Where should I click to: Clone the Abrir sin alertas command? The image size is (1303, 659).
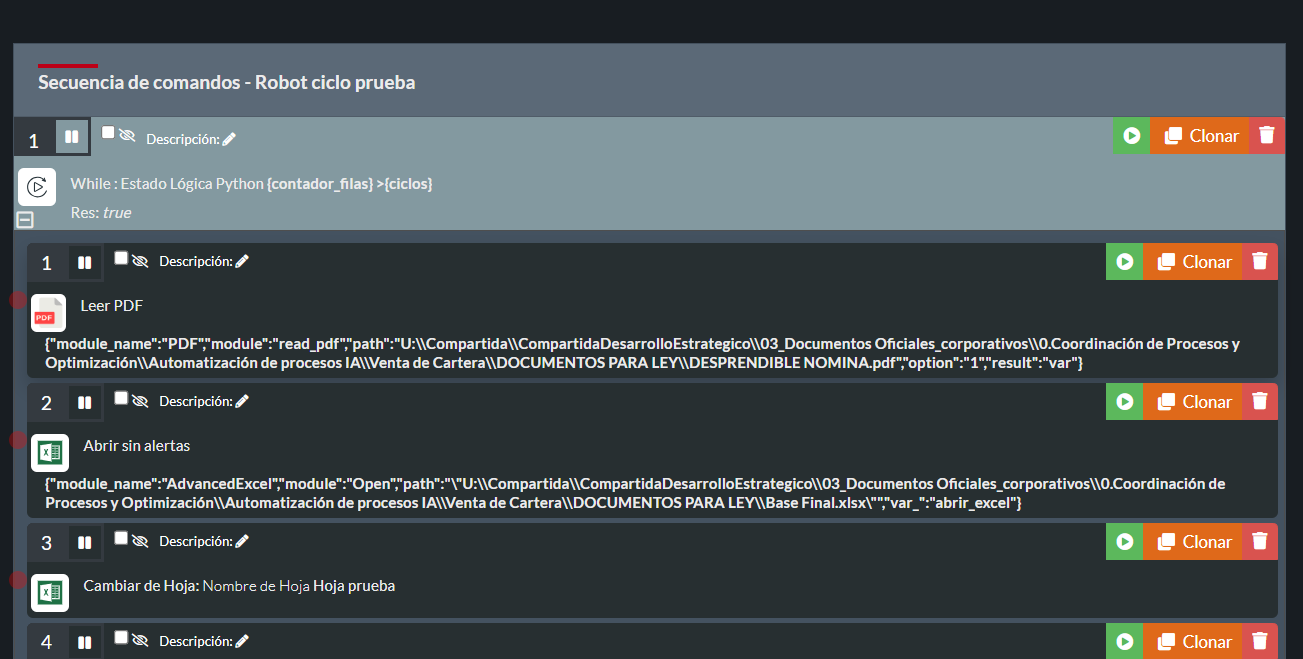[x=1193, y=402]
